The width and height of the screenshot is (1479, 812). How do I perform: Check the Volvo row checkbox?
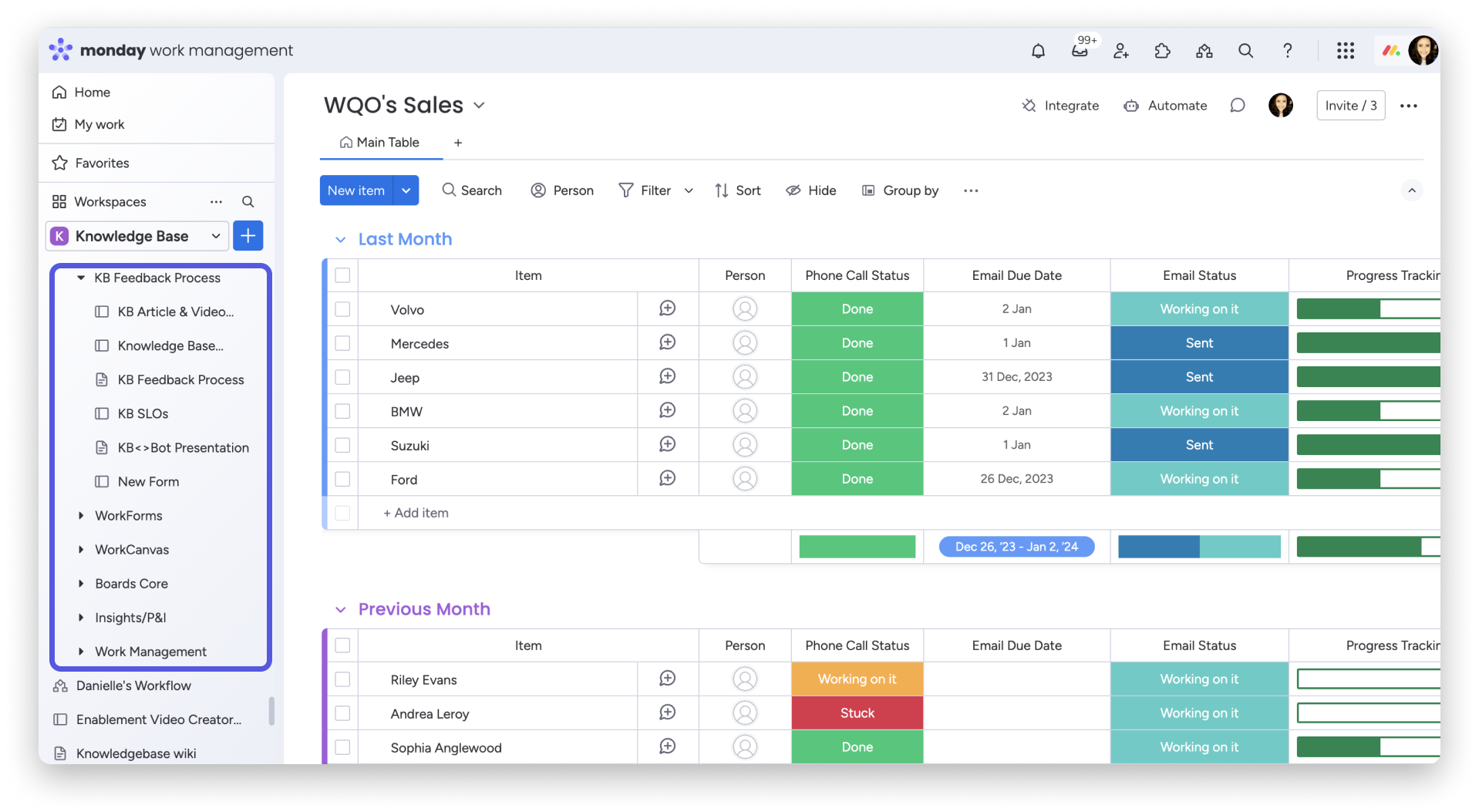point(342,309)
